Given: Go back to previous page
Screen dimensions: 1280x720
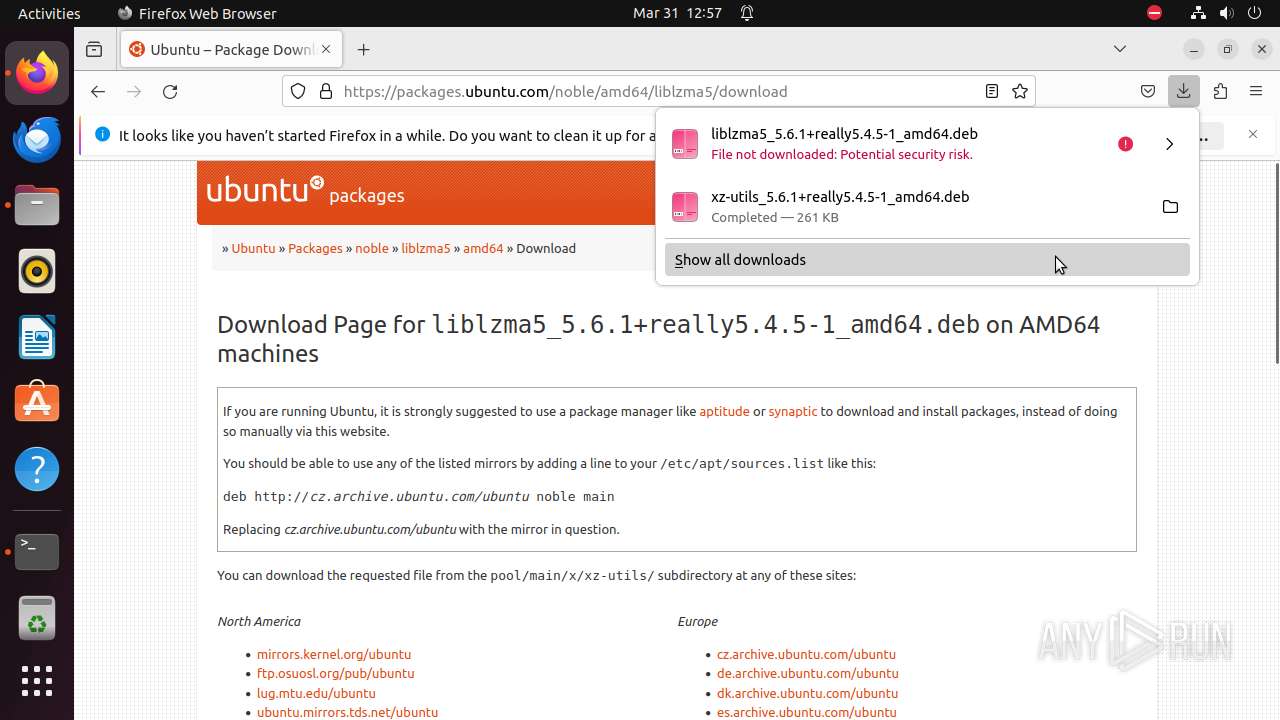Looking at the screenshot, I should point(97,91).
